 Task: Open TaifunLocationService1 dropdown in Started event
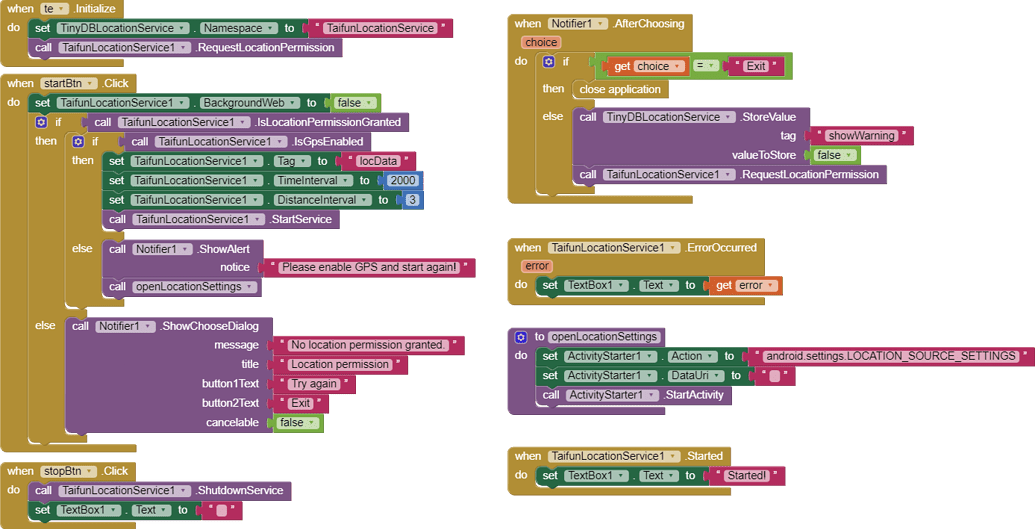click(614, 456)
